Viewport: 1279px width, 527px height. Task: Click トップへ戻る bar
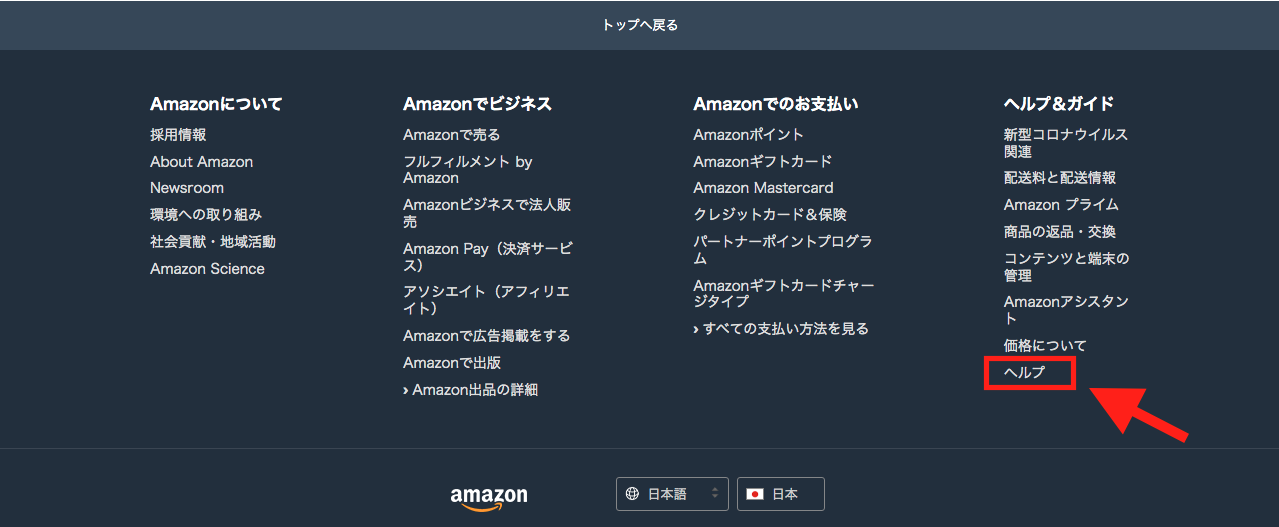(x=639, y=25)
